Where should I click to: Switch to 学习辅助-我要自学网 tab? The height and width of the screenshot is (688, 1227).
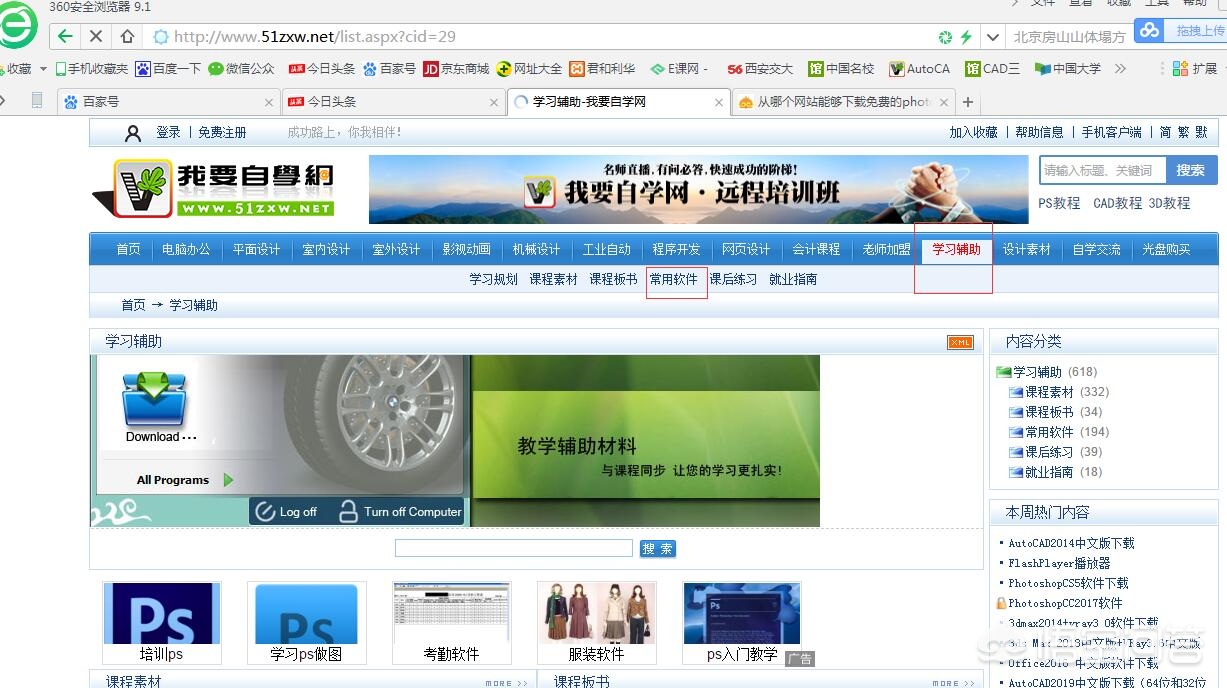[618, 102]
